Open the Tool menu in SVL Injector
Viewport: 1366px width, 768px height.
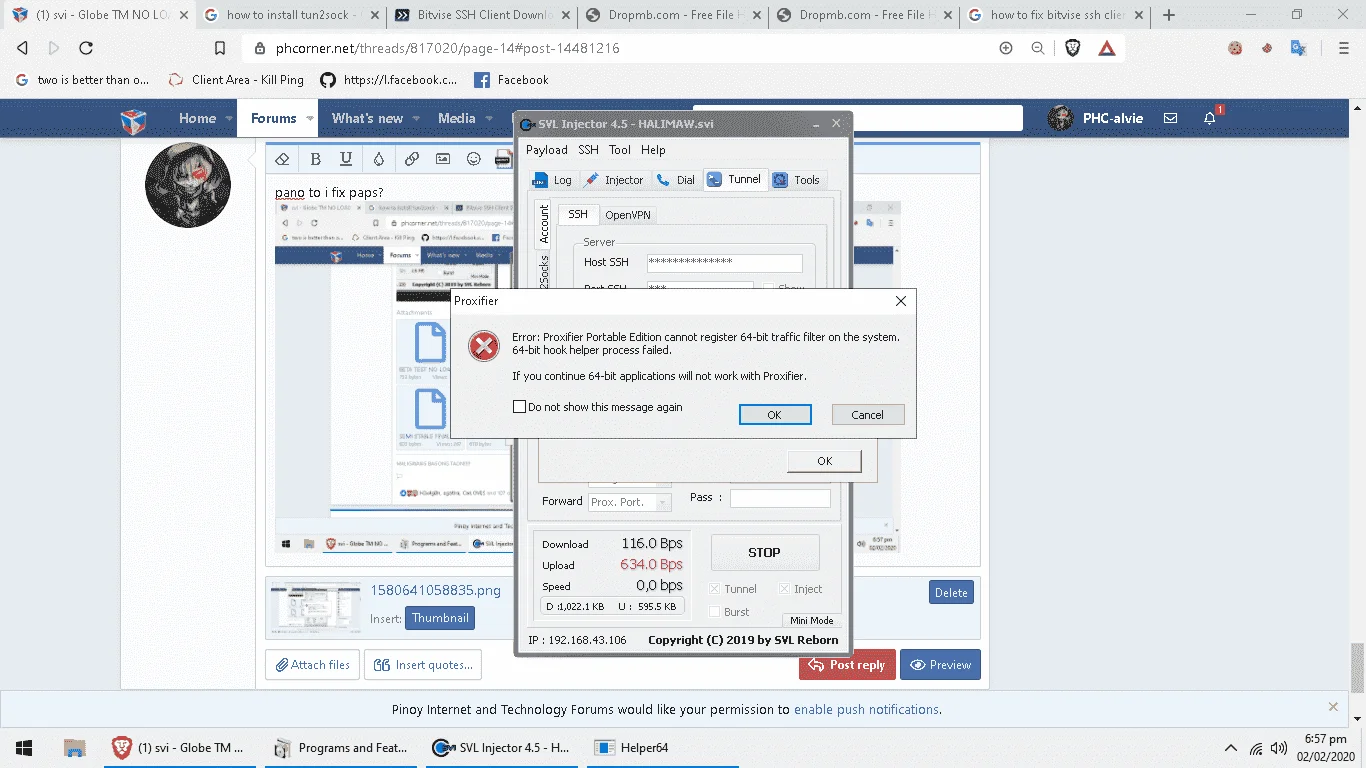[620, 150]
